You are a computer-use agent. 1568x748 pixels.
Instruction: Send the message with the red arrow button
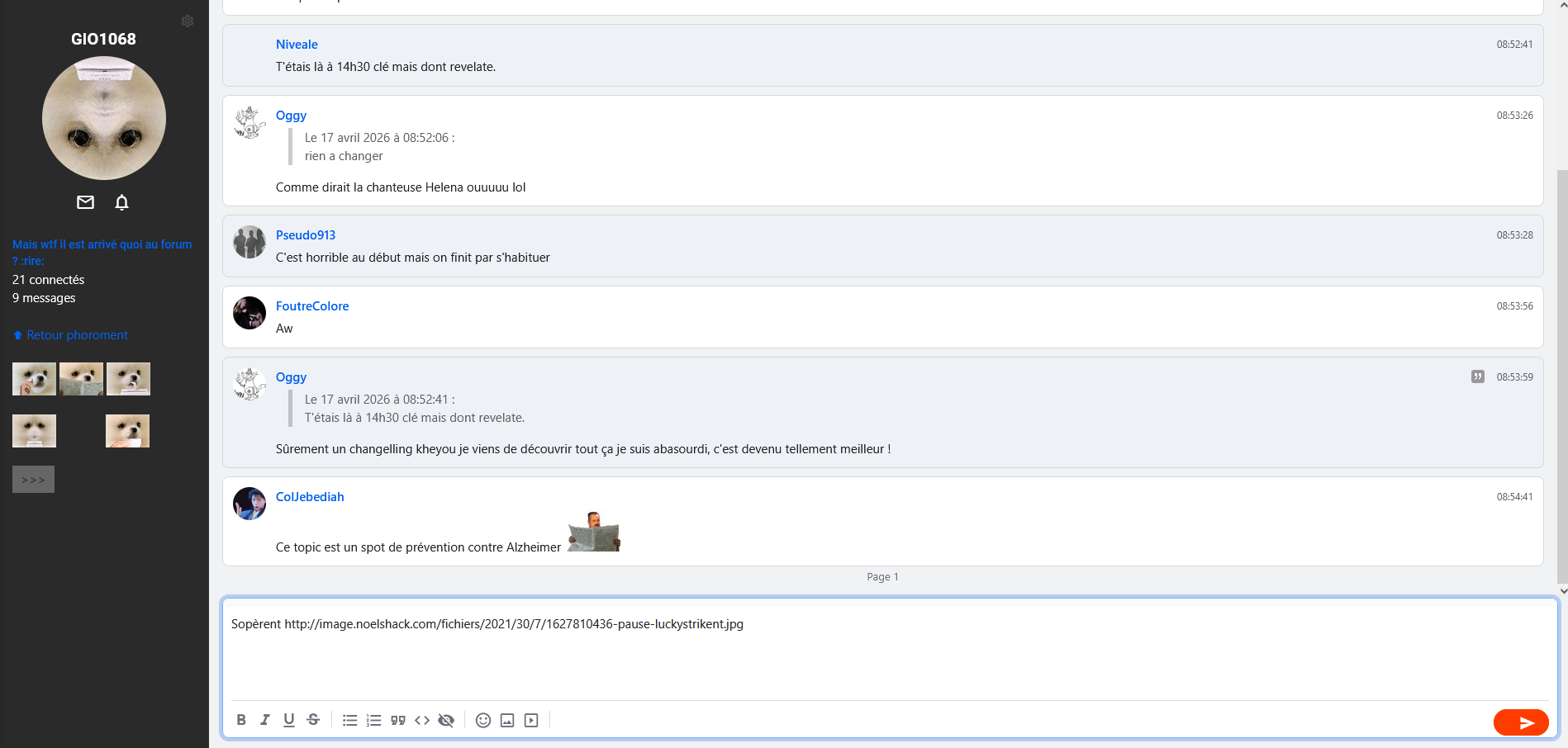1520,722
